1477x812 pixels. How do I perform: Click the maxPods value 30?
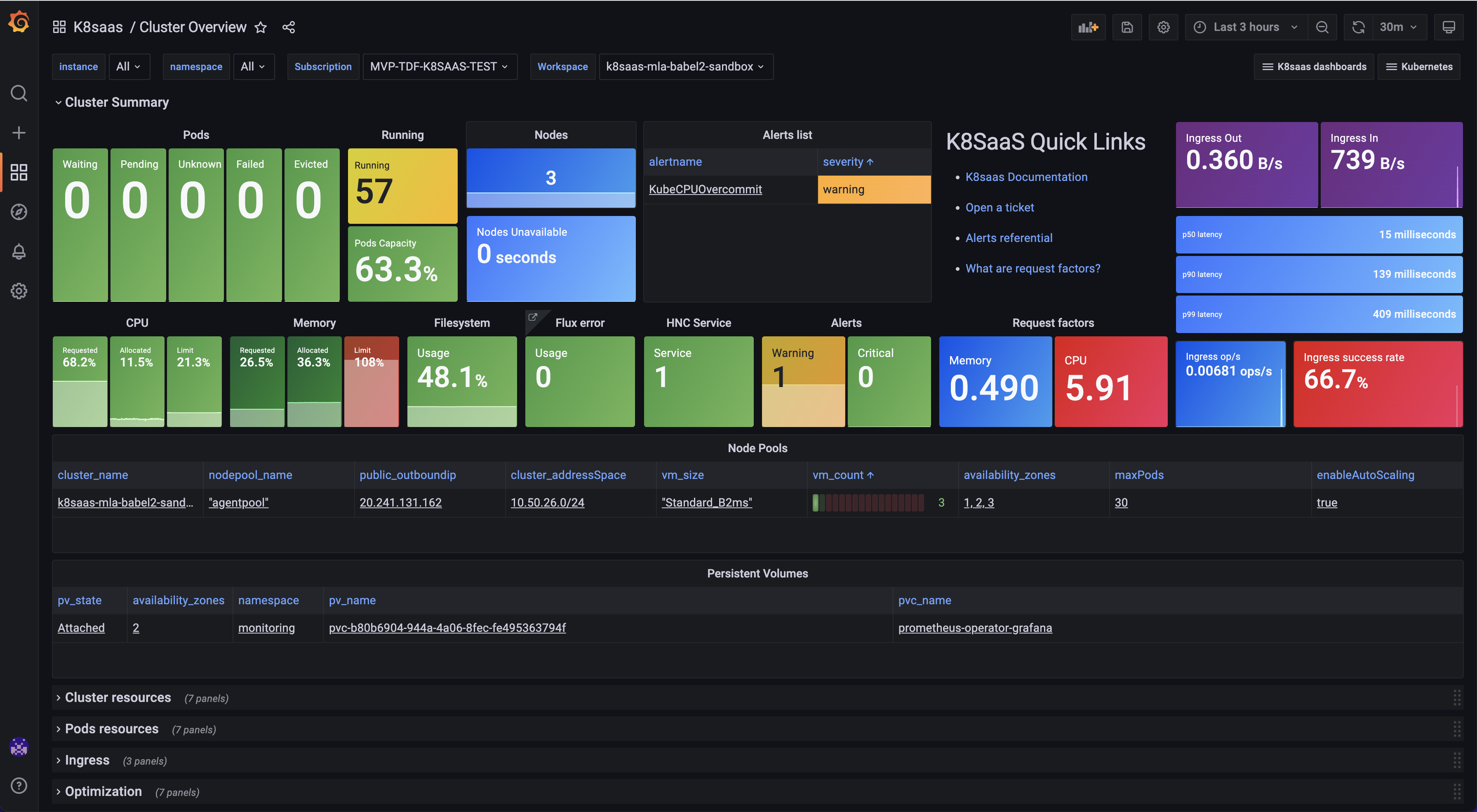[1121, 502]
